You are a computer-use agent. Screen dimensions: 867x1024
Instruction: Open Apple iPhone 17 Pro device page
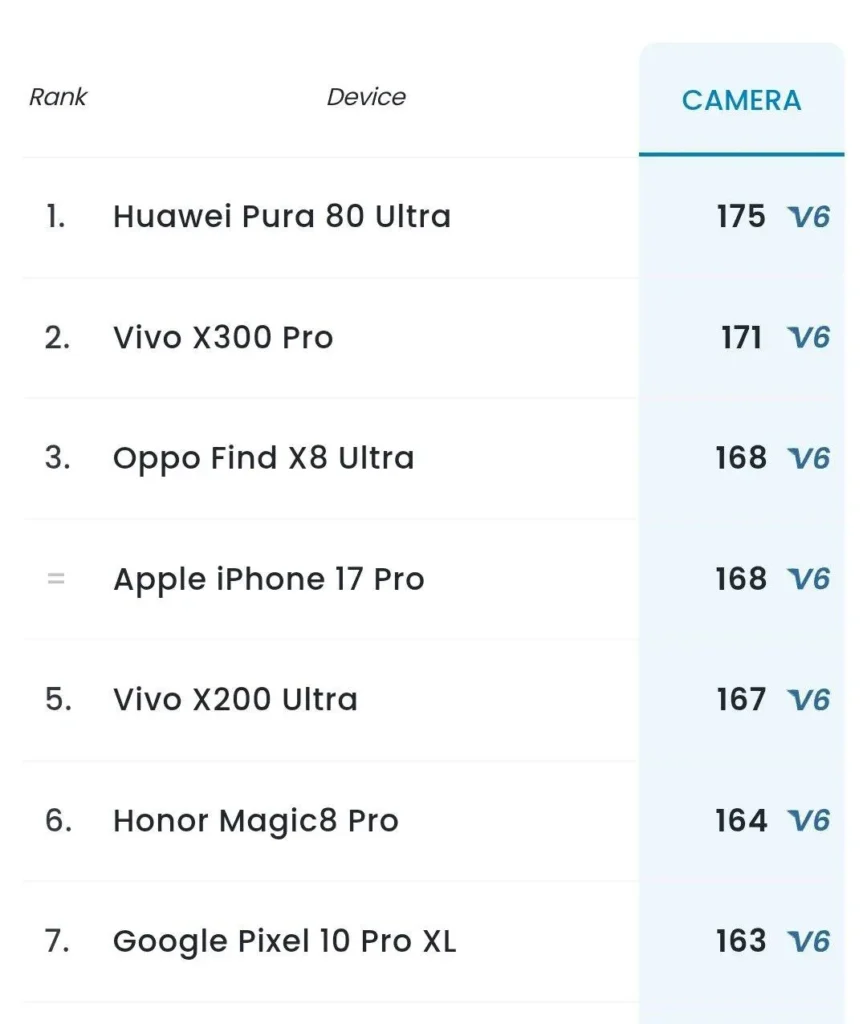[268, 579]
